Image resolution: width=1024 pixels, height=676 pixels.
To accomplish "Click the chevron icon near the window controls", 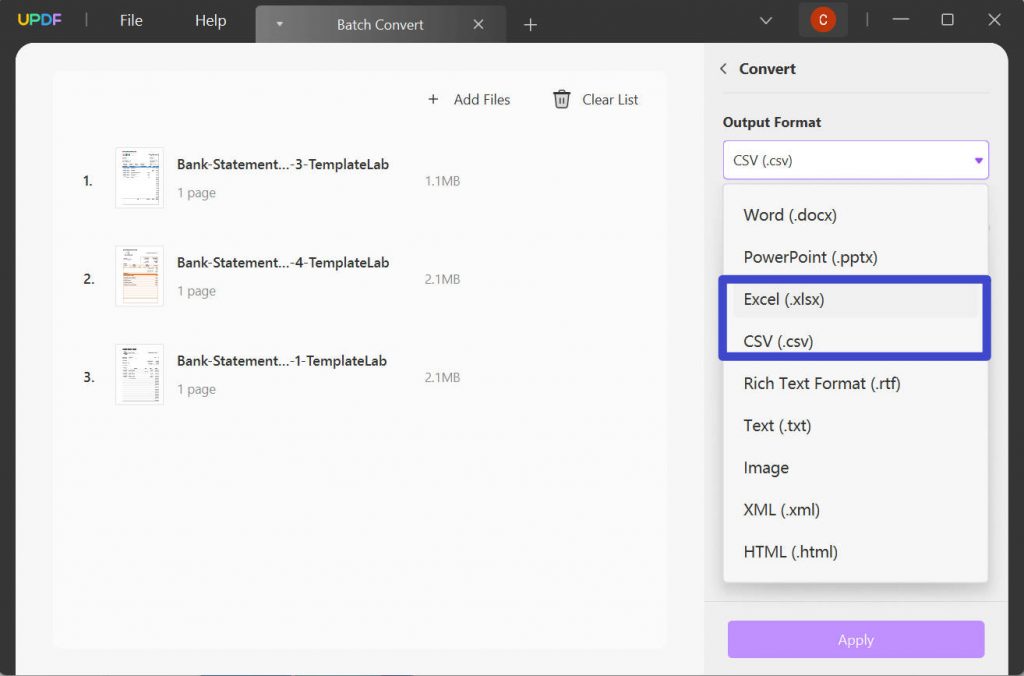I will tap(766, 19).
